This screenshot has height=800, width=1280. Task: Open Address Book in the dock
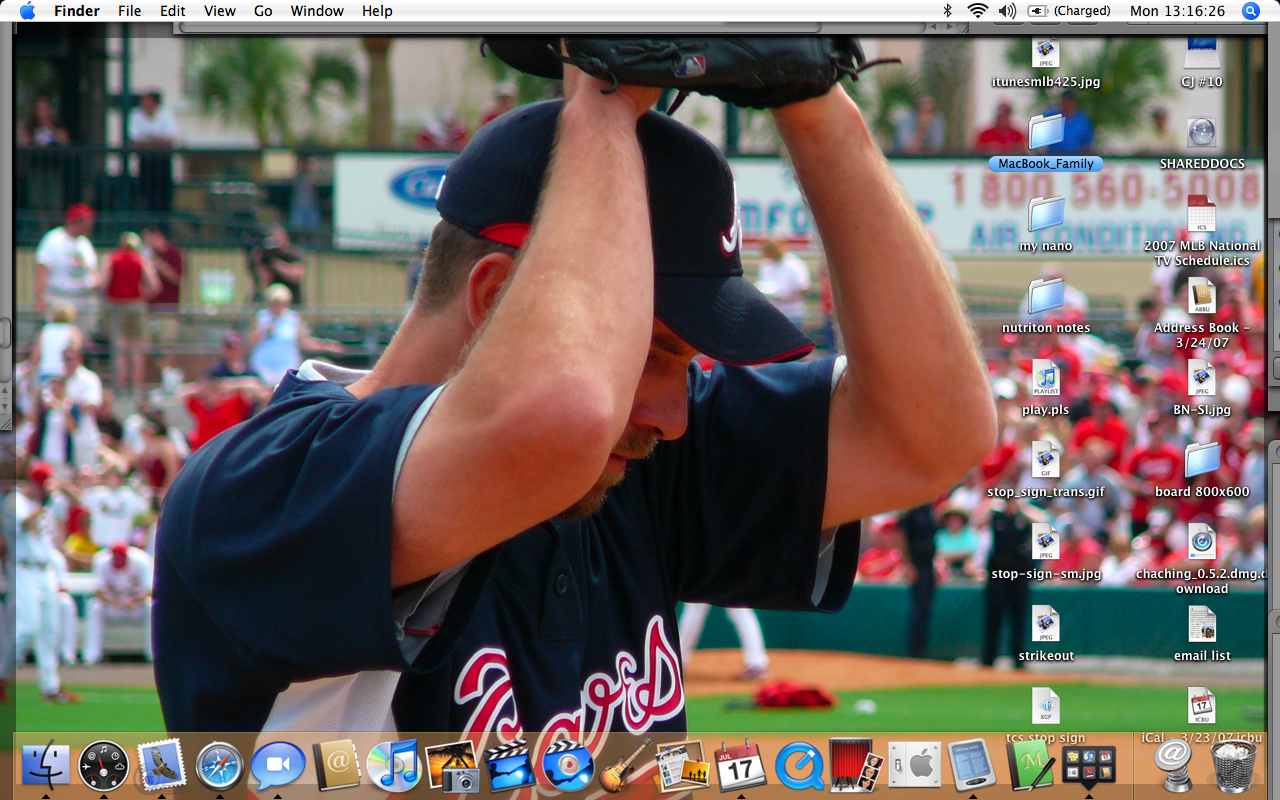336,766
